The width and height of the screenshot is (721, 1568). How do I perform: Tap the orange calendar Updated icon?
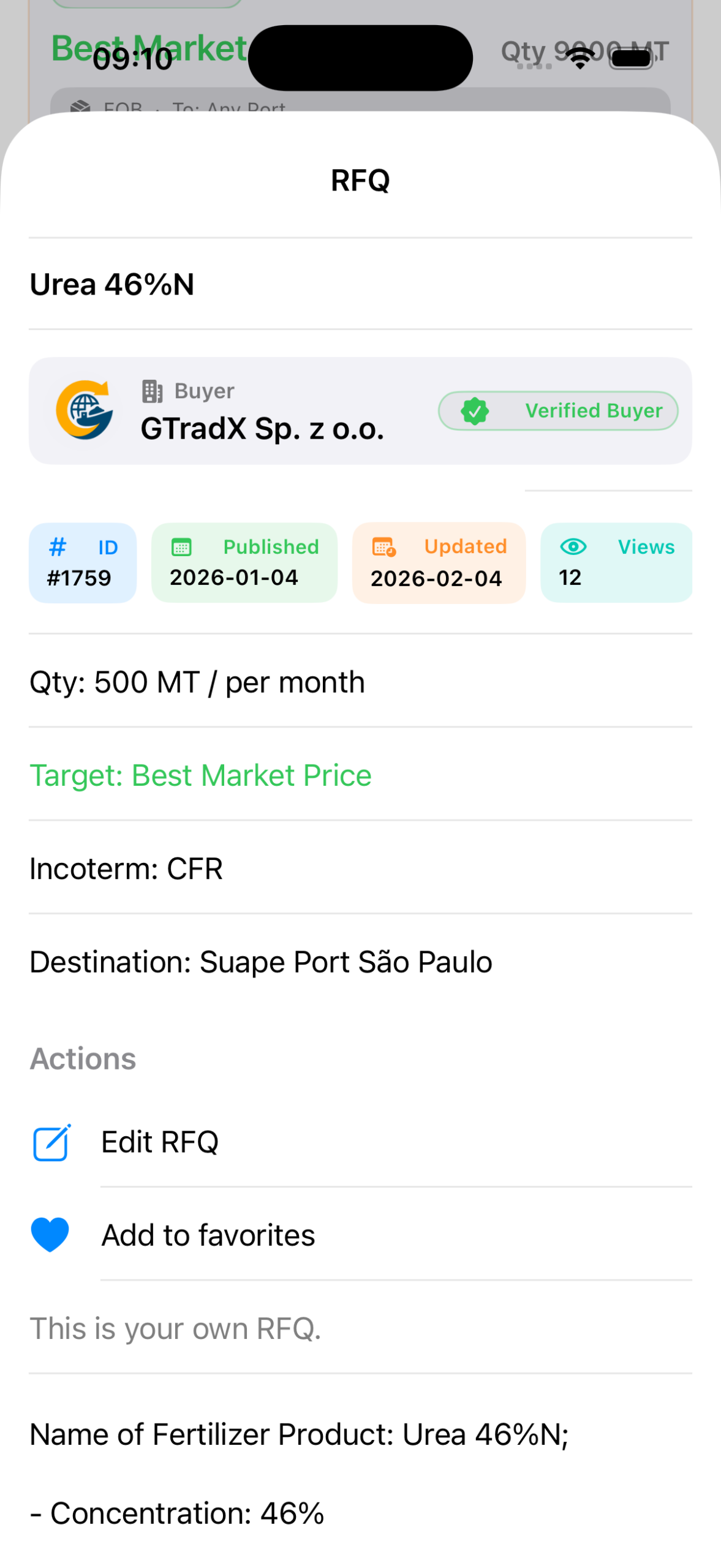coord(384,546)
